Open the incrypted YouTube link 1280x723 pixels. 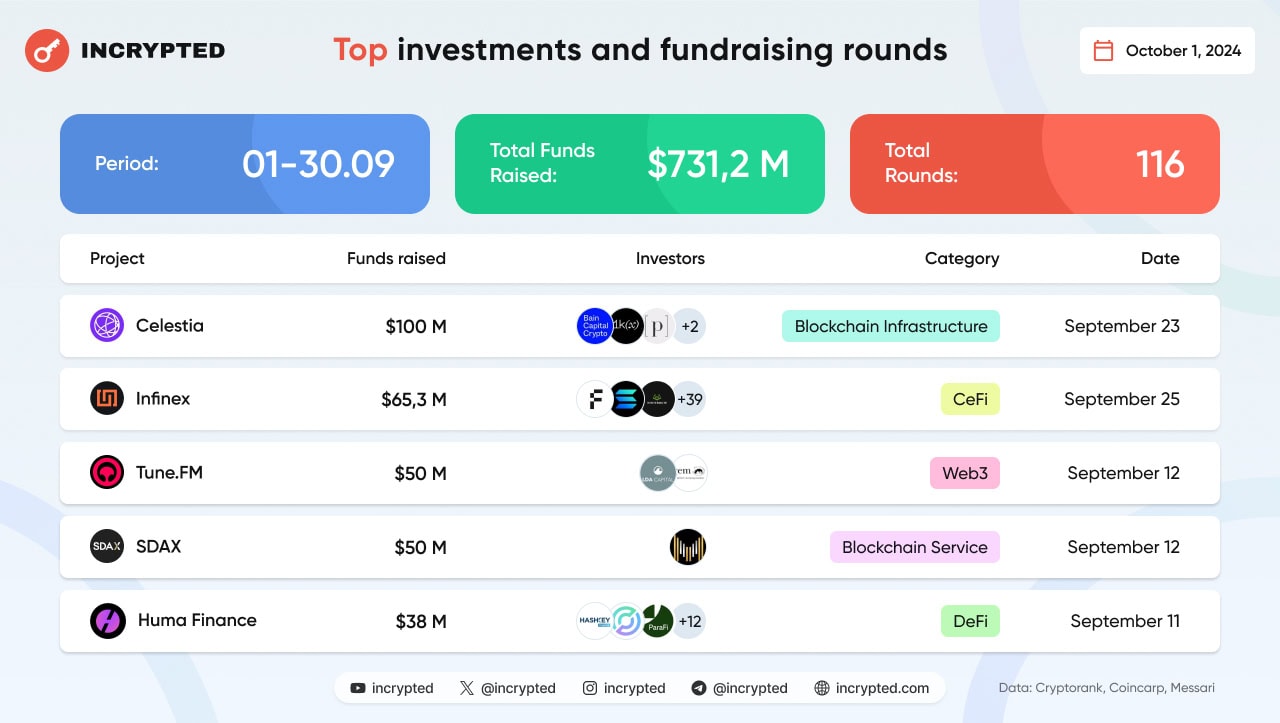click(x=392, y=688)
